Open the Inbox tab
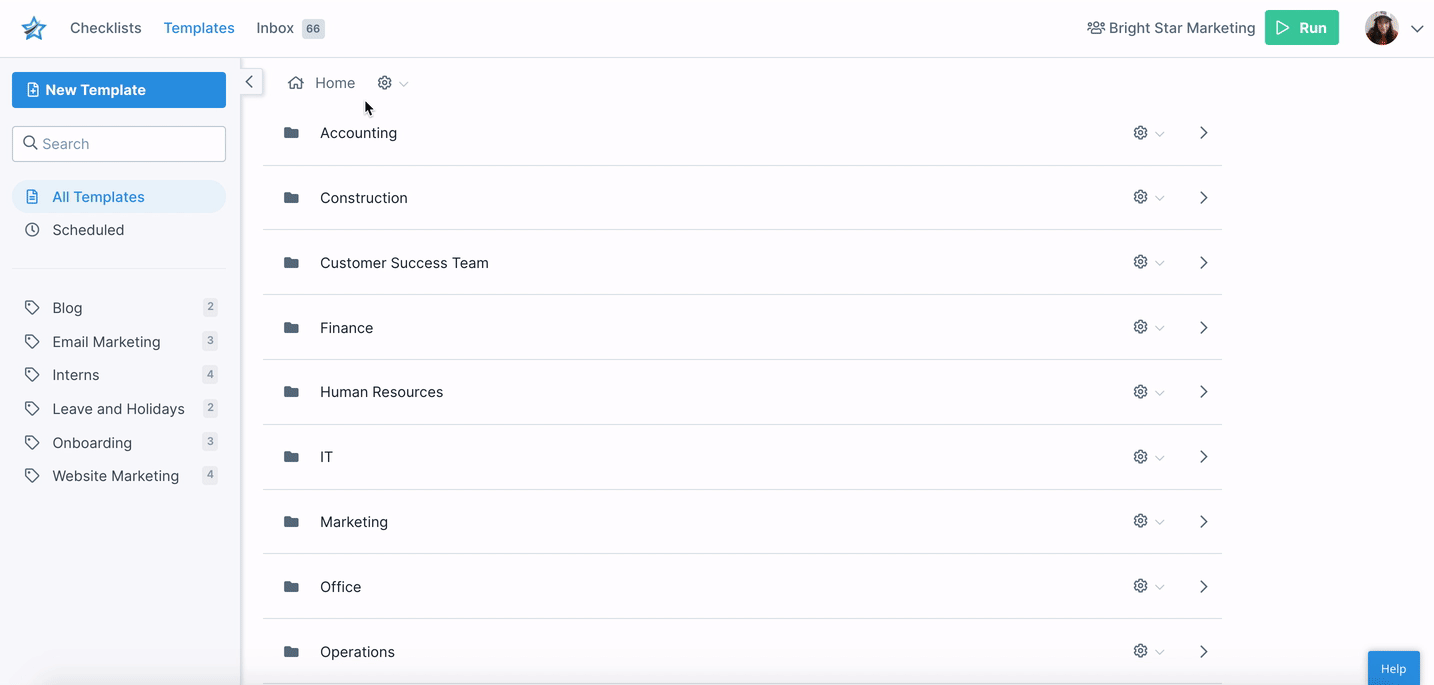 [x=275, y=28]
